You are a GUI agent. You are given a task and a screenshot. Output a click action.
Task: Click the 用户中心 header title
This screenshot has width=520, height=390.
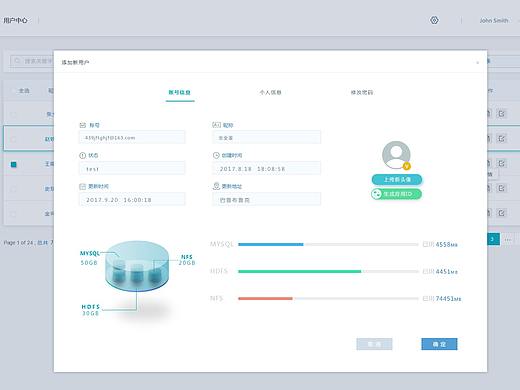click(x=15, y=20)
